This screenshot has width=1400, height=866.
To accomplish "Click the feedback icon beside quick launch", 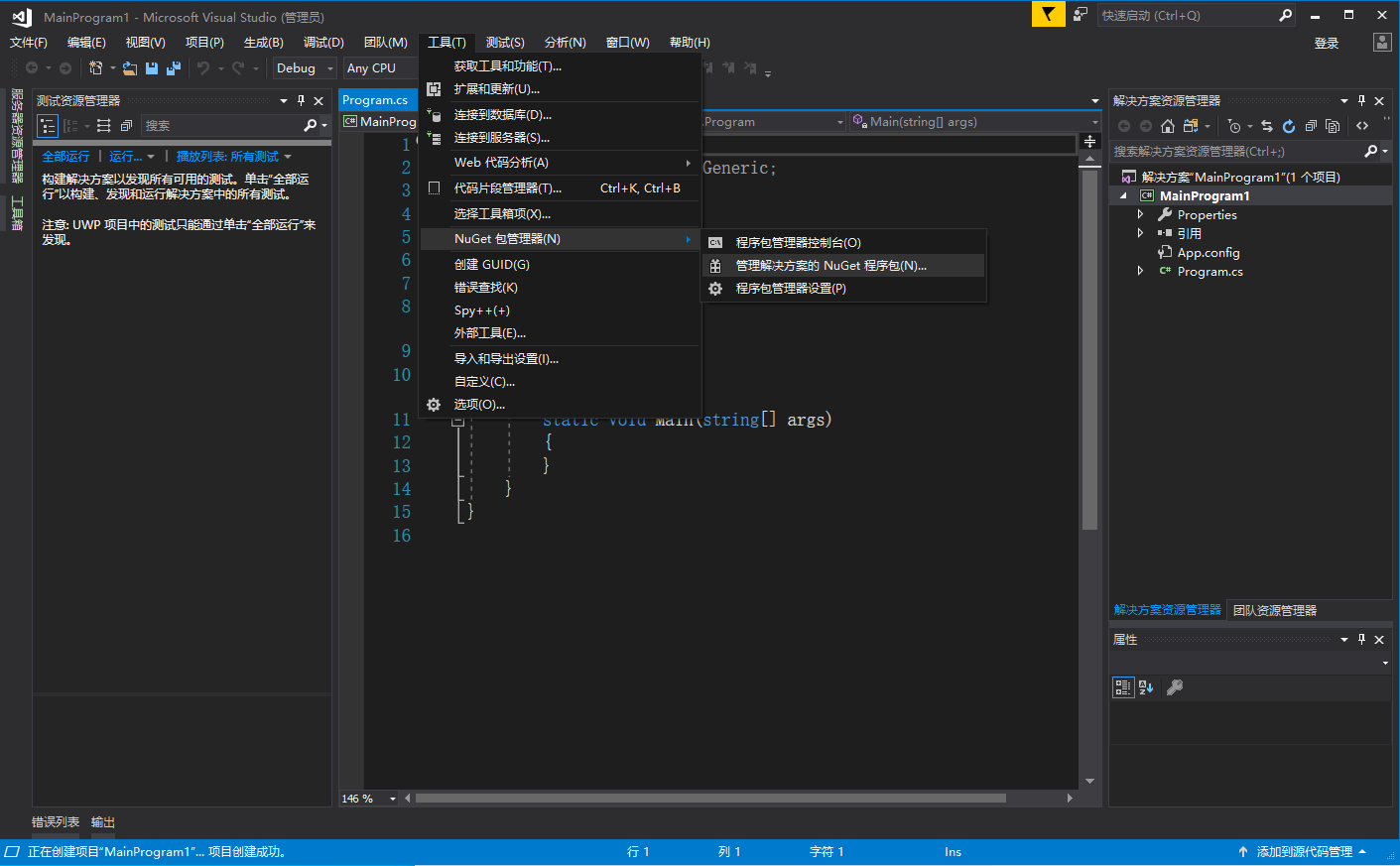I will 1081,14.
